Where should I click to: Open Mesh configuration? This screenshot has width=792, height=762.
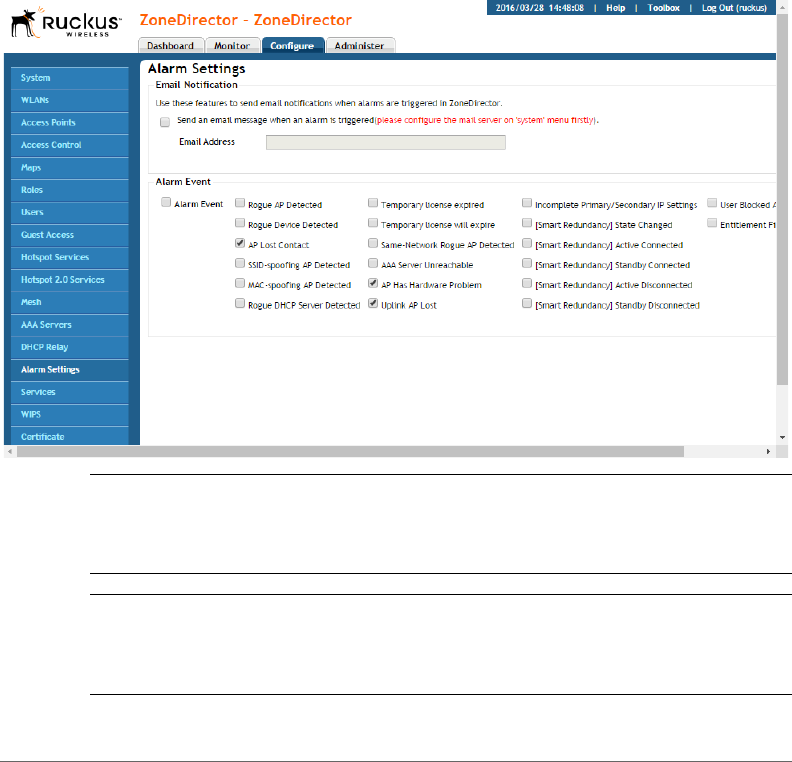click(x=70, y=302)
